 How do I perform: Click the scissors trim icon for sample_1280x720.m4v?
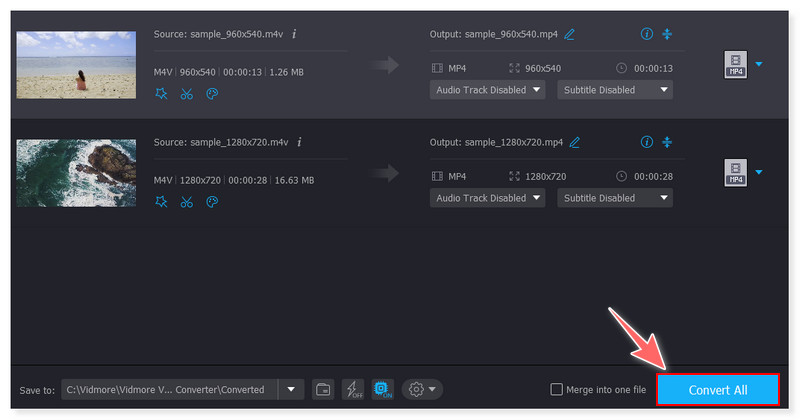pos(186,202)
